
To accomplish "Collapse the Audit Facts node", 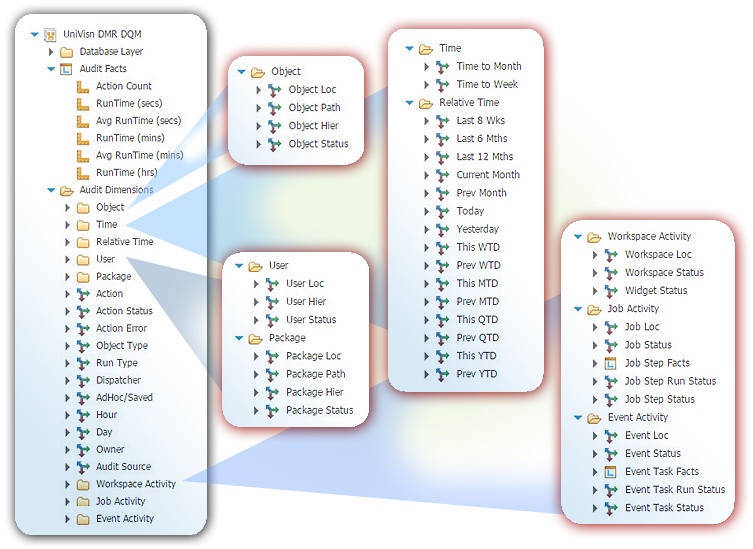I will coord(51,69).
